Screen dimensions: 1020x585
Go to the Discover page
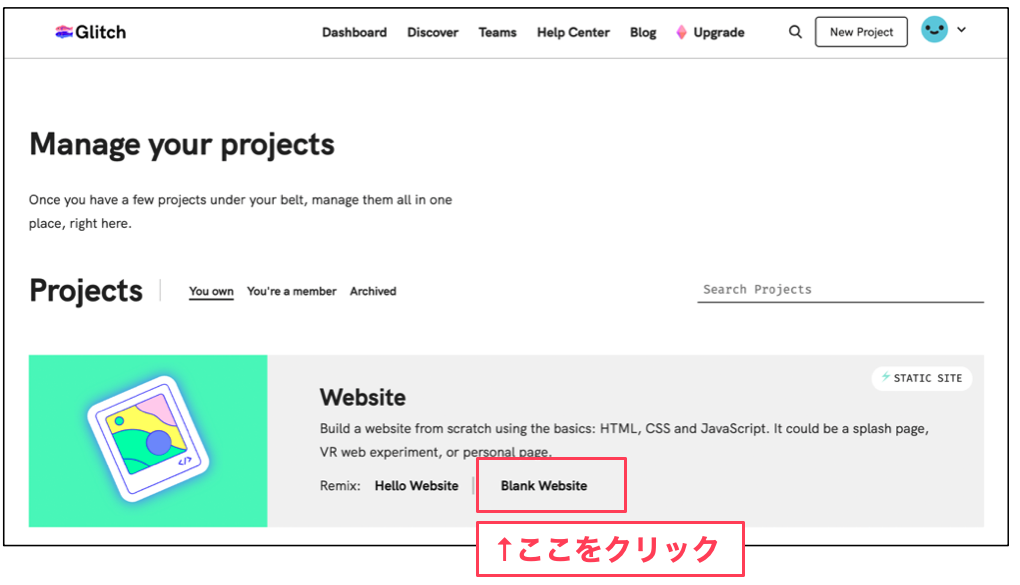pyautogui.click(x=432, y=32)
